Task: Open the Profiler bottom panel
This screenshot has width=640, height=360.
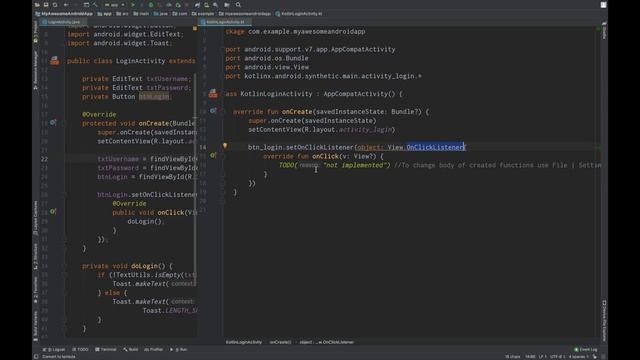Action: pyautogui.click(x=153, y=349)
